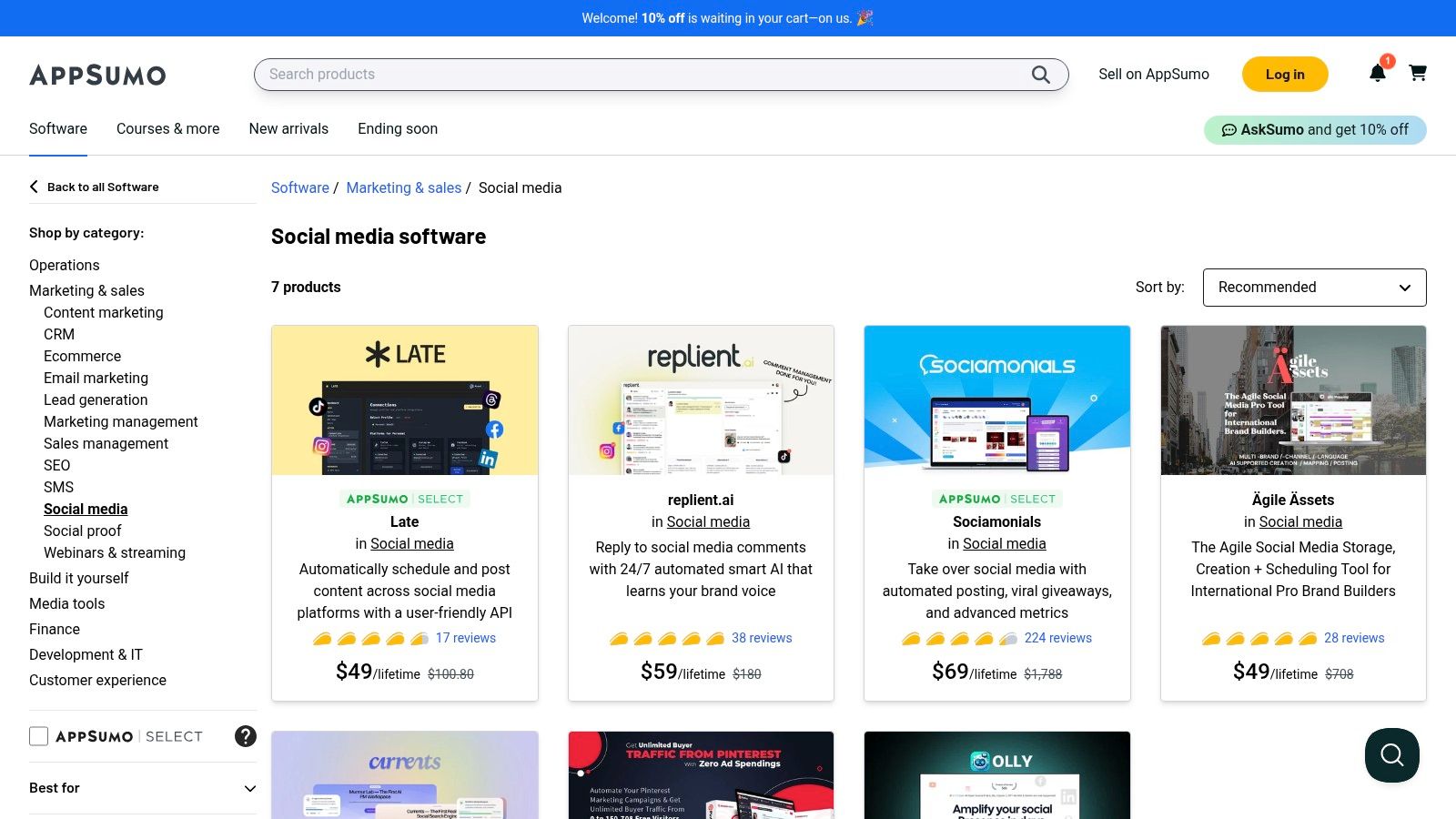Open the chat support bubble
Screen dimensions: 1456x819
1392,755
